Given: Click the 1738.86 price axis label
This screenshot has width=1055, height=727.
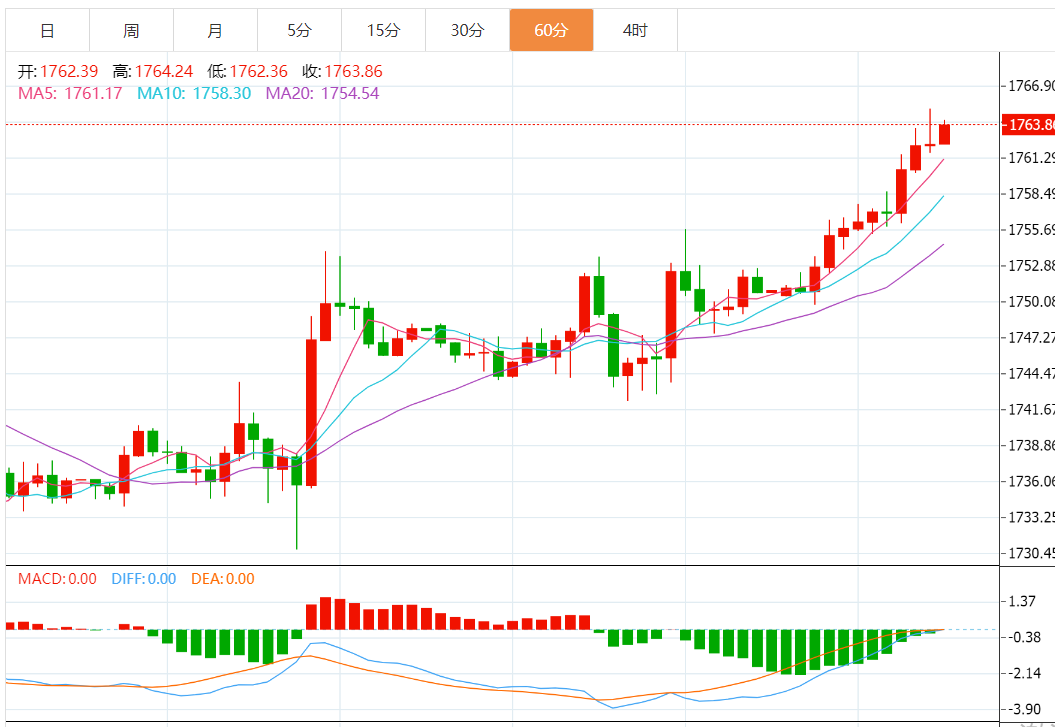Looking at the screenshot, I should coord(1031,445).
